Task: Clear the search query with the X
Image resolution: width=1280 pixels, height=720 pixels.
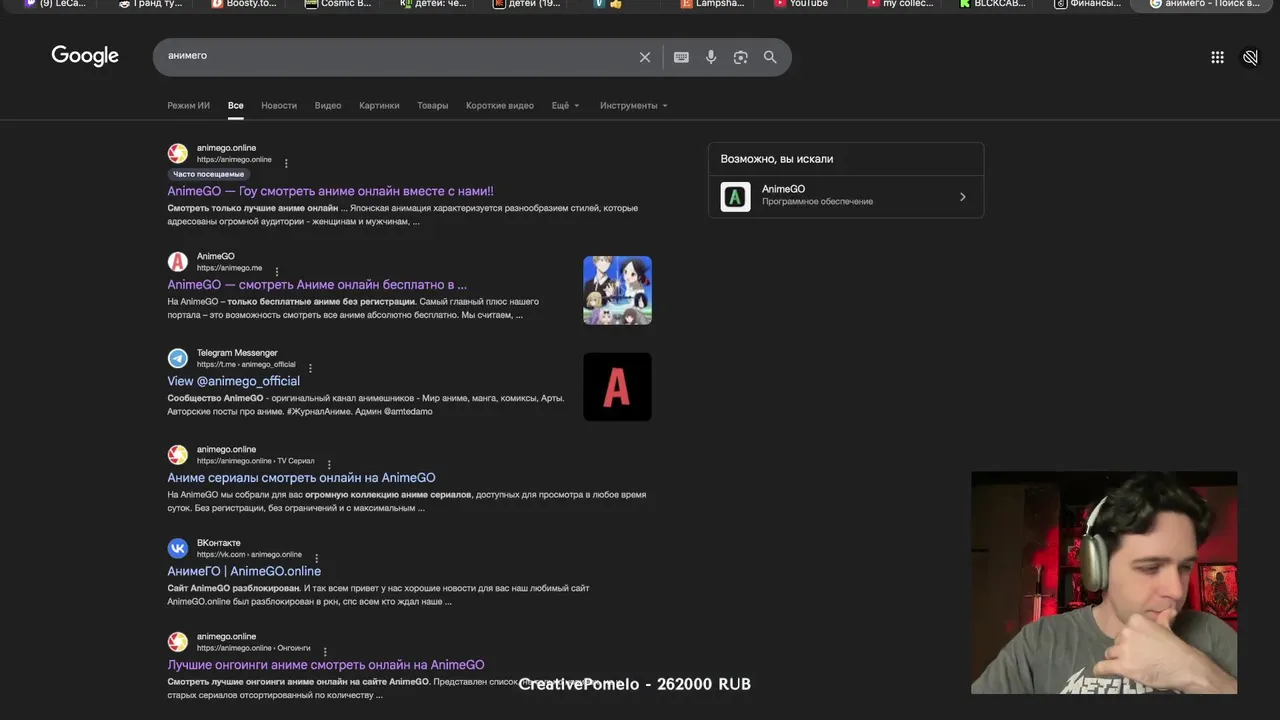Action: 645,57
